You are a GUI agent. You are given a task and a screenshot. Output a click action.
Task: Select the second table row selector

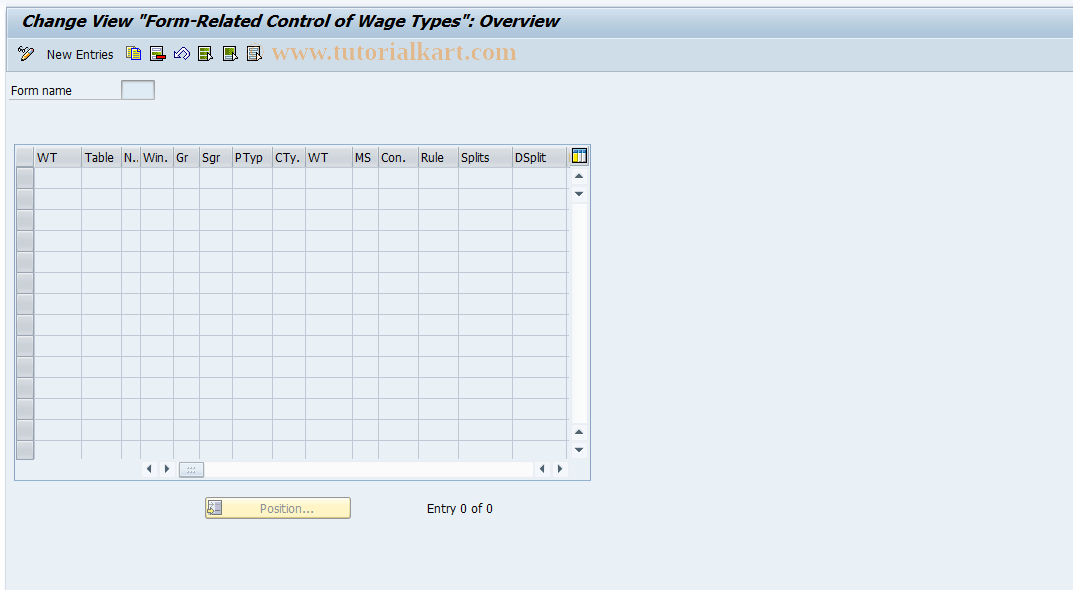25,199
